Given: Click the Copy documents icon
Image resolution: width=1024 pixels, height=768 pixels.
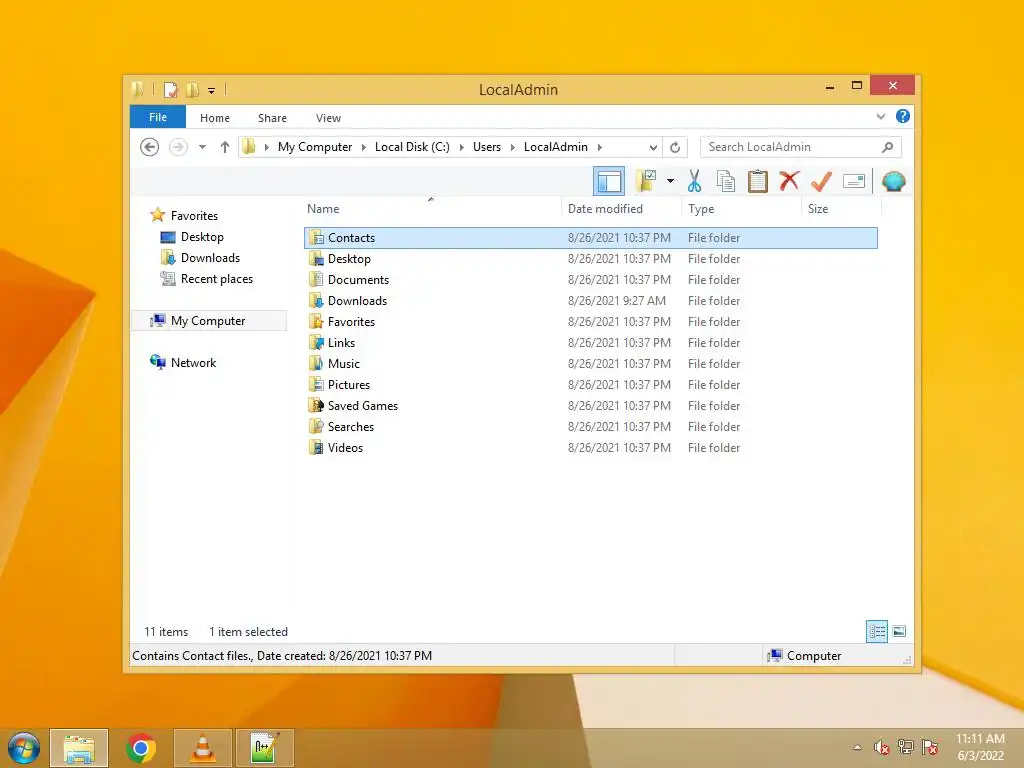Looking at the screenshot, I should (726, 181).
